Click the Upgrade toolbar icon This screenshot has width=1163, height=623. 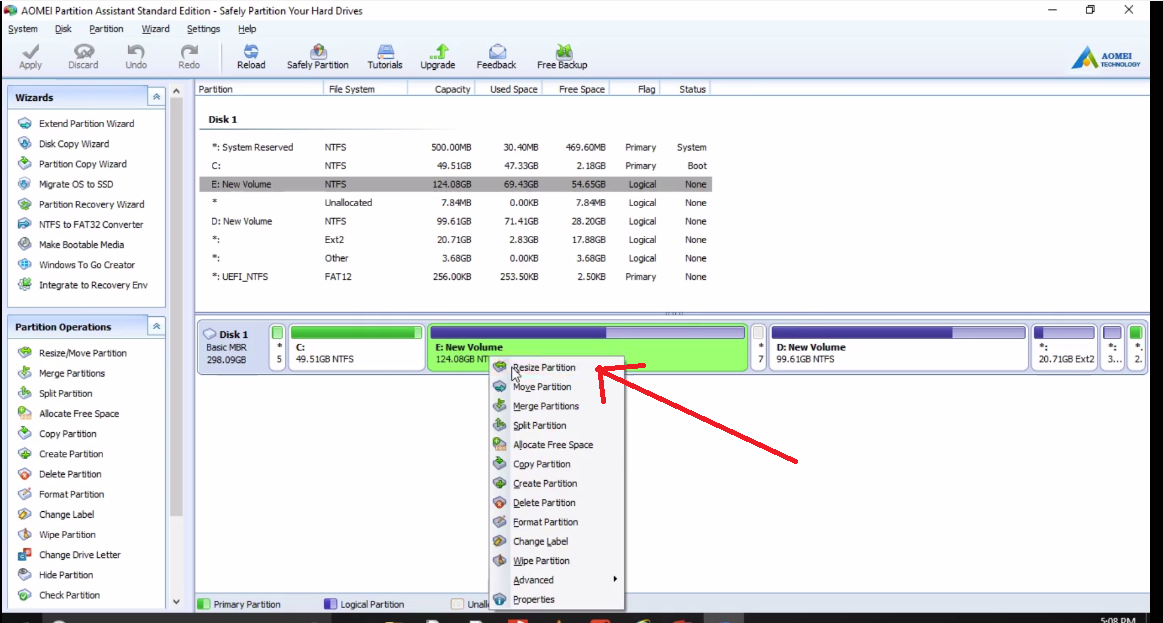click(438, 56)
